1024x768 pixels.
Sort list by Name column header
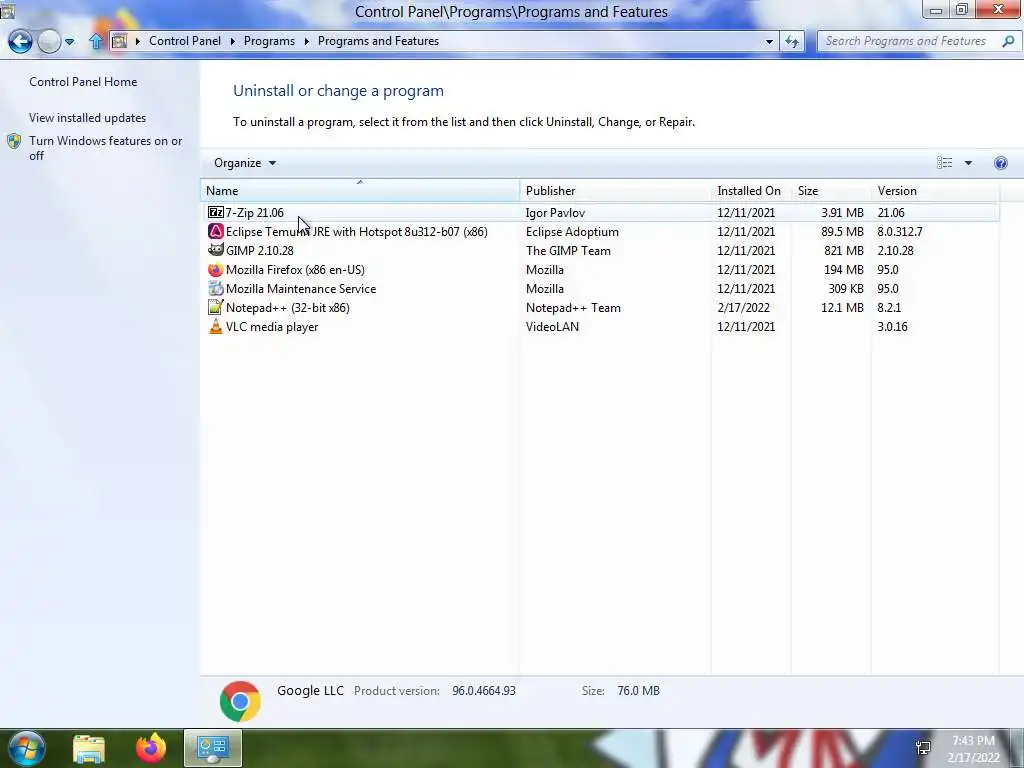(360, 191)
